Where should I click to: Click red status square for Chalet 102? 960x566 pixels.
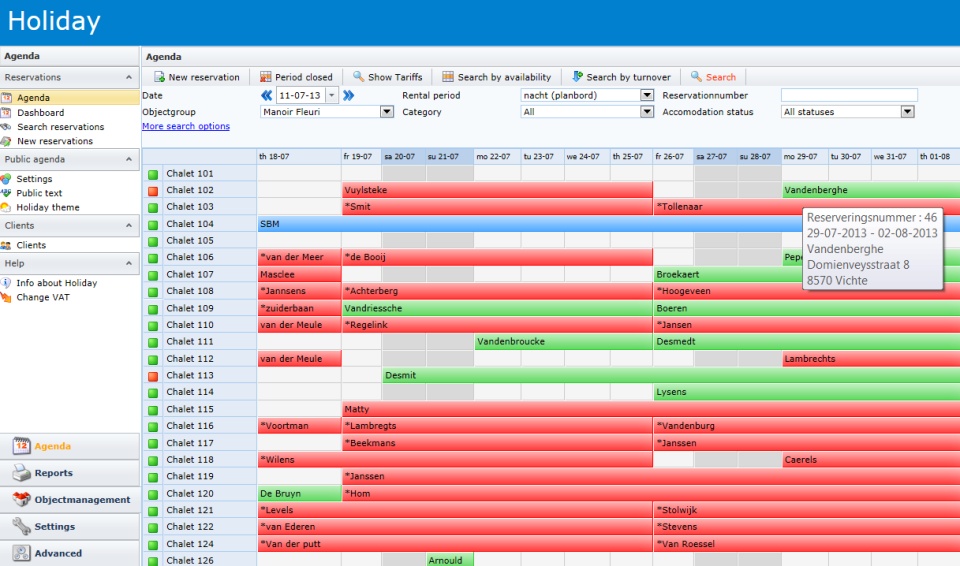tap(153, 191)
